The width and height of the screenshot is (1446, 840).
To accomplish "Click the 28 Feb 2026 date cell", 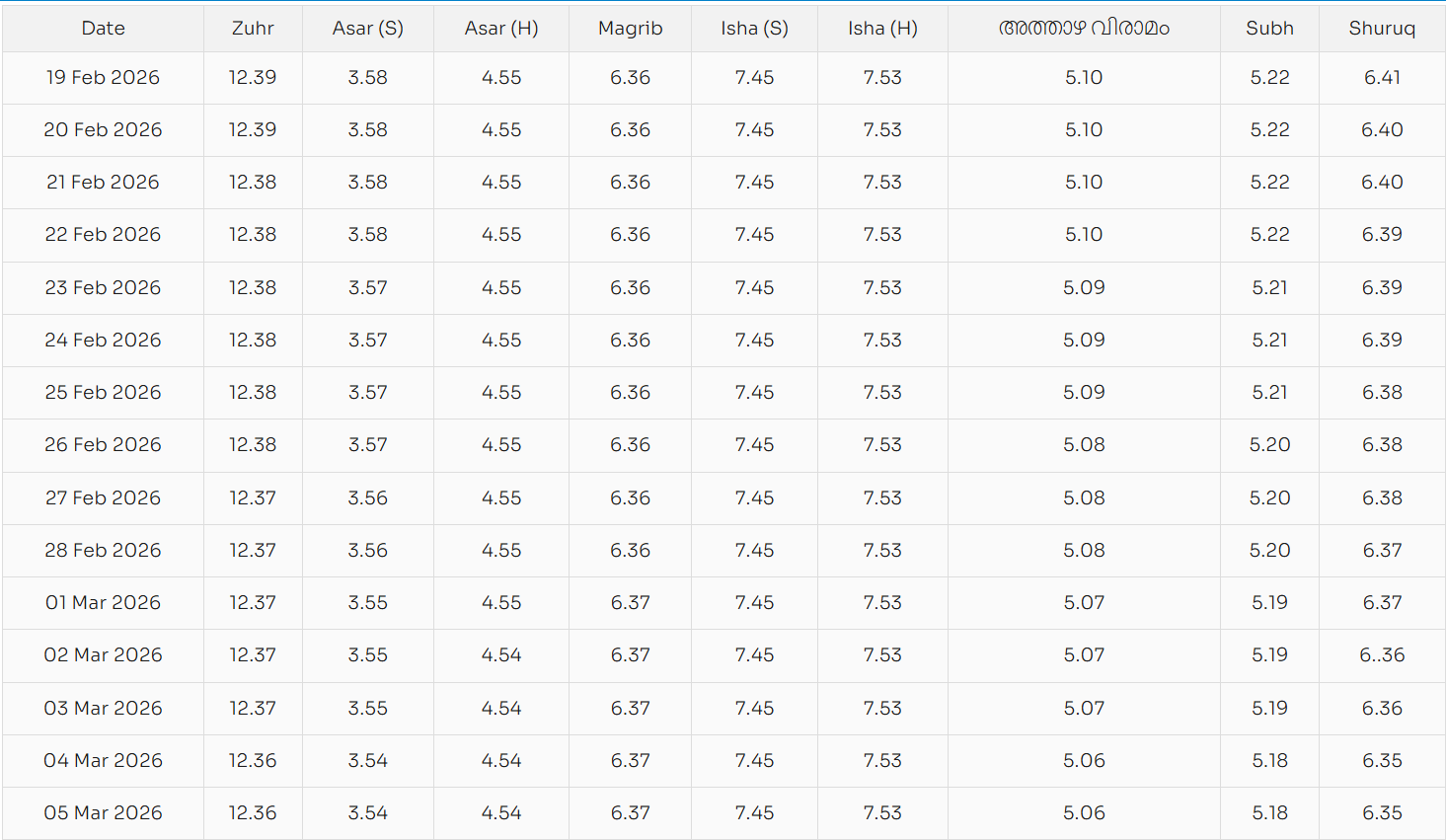I will (103, 551).
